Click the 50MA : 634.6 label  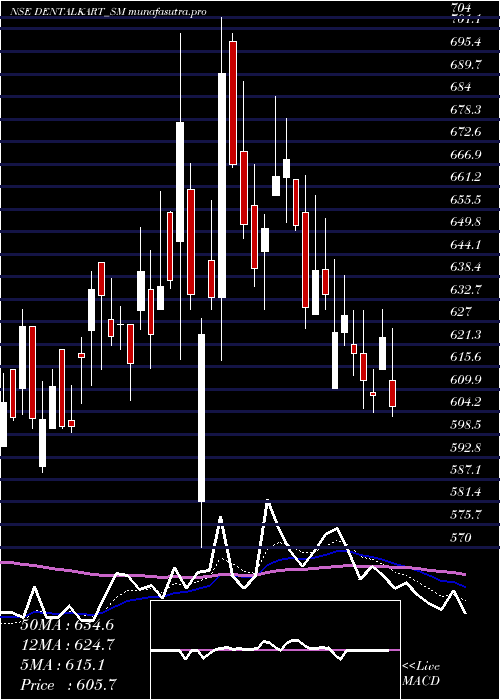[67, 625]
